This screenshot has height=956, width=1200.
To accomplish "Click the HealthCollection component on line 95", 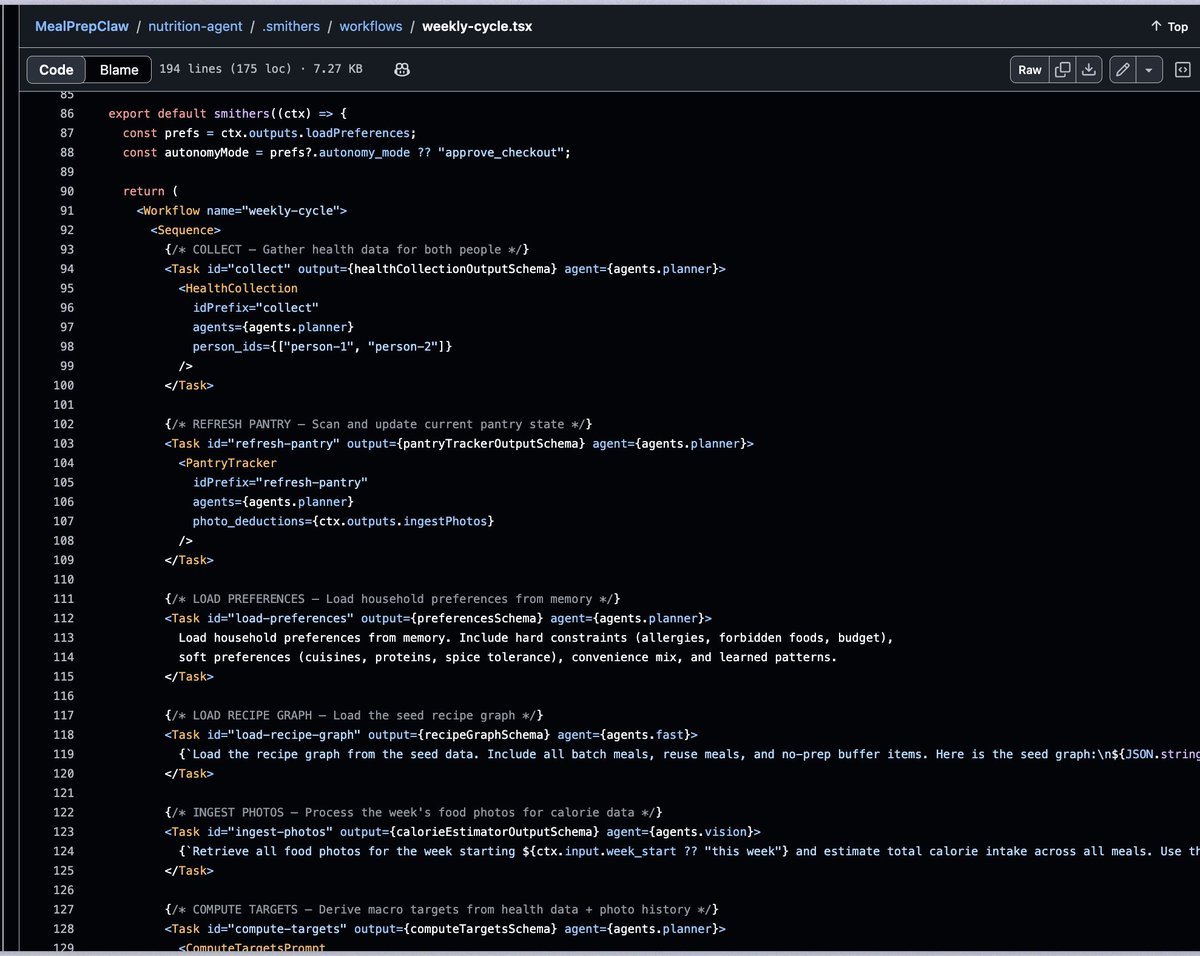I will [241, 288].
